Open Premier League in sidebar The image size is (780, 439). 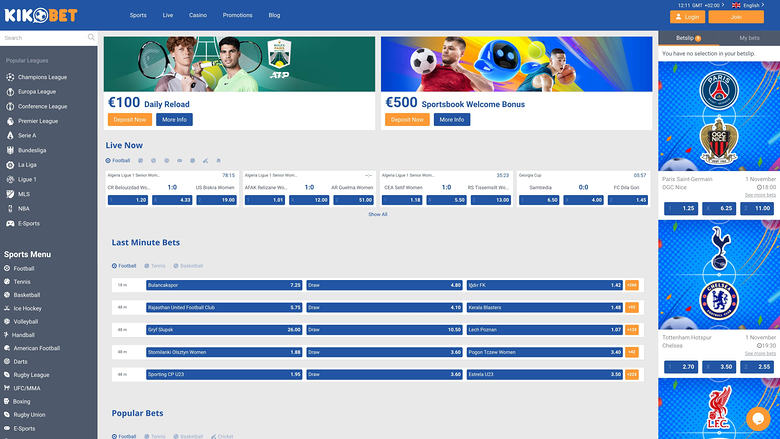(x=38, y=121)
